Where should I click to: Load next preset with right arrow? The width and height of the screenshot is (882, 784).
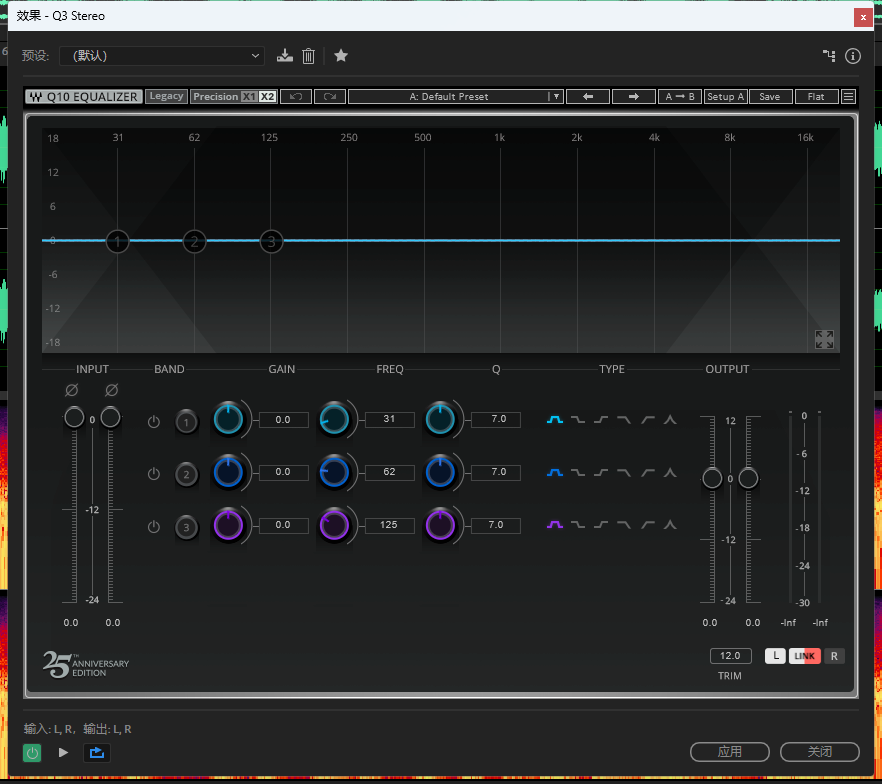633,97
